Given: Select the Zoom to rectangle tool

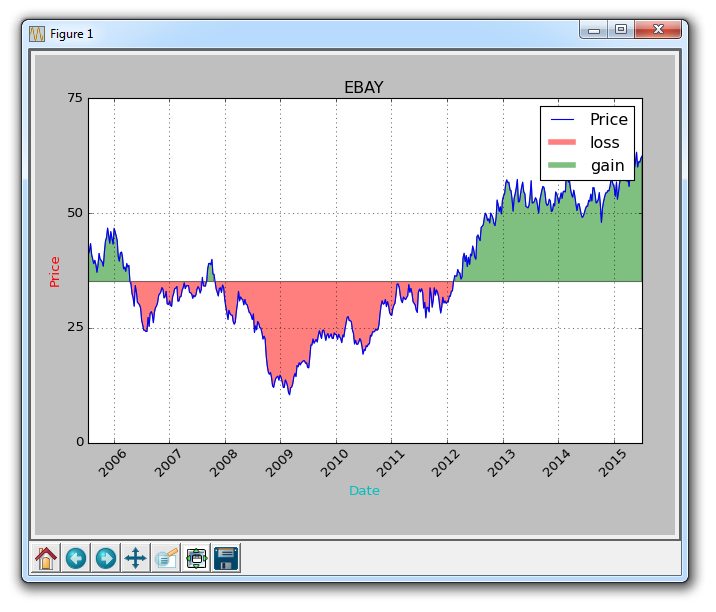Looking at the screenshot, I should [165, 558].
